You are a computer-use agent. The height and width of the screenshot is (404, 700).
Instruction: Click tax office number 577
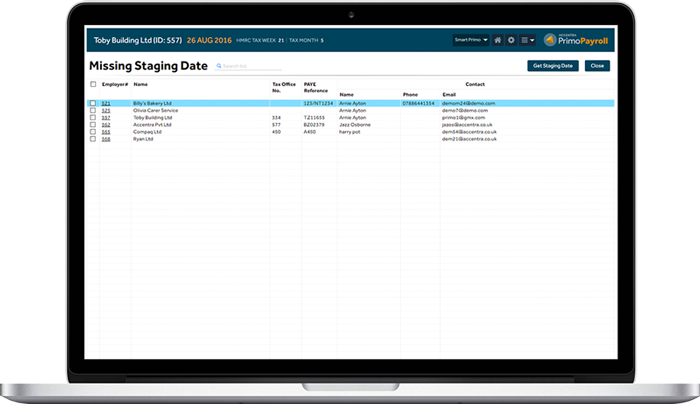[x=276, y=125]
